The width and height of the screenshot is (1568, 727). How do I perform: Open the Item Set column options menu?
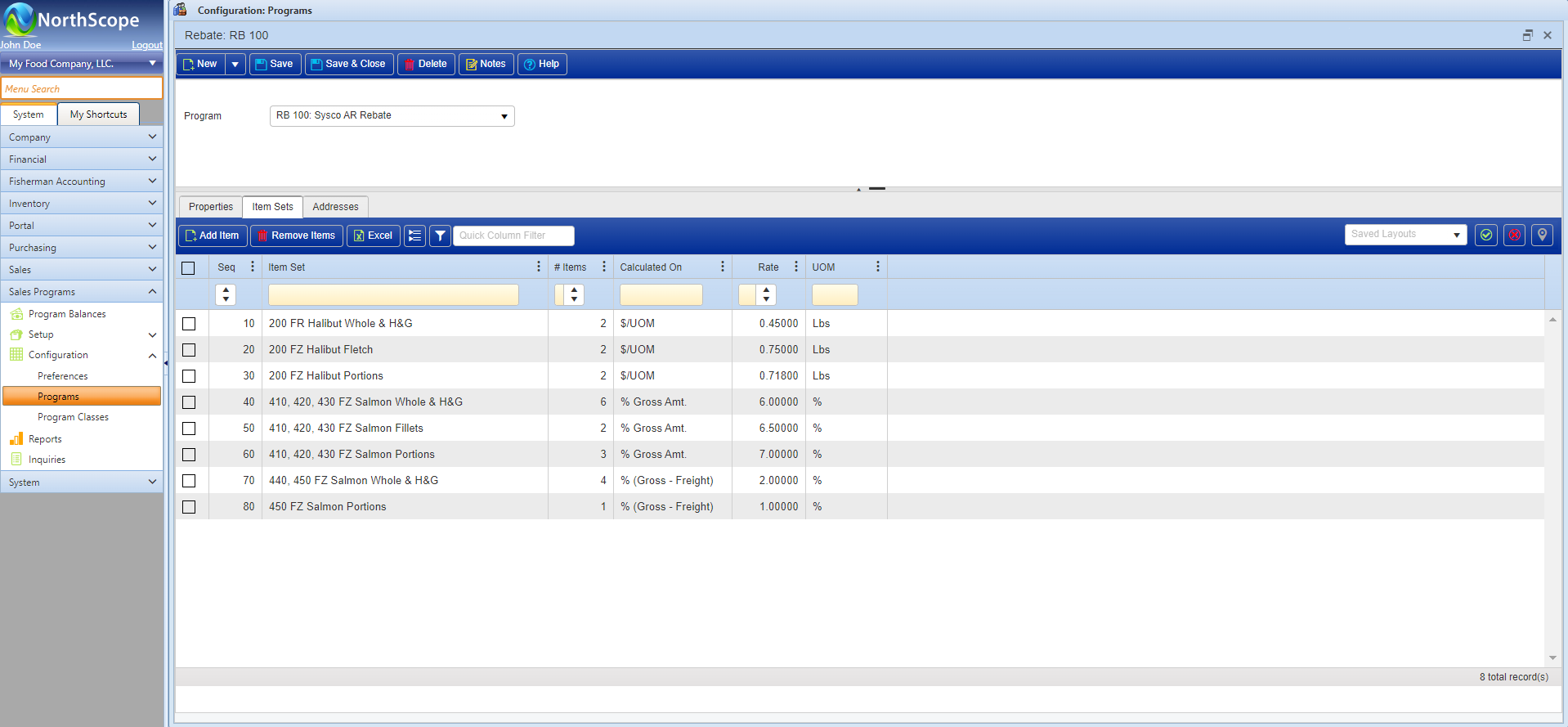point(538,267)
